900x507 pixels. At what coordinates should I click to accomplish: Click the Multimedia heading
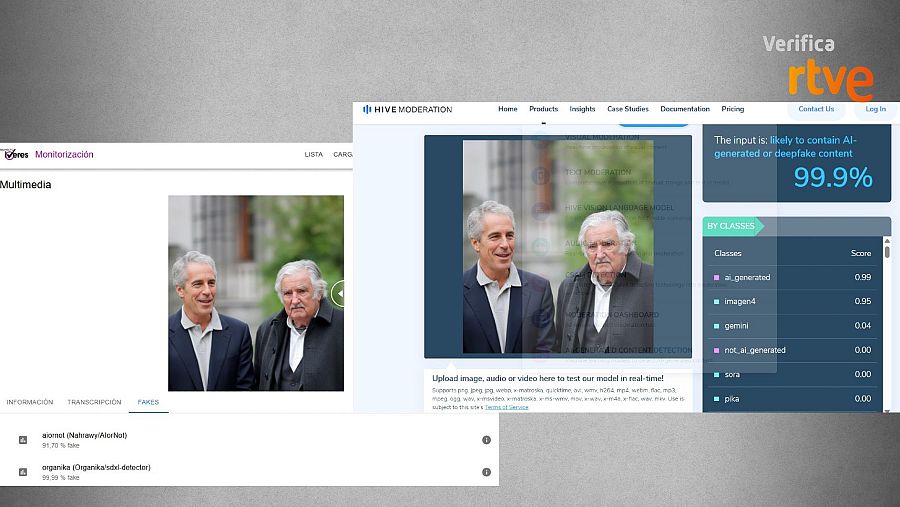pyautogui.click(x=25, y=184)
